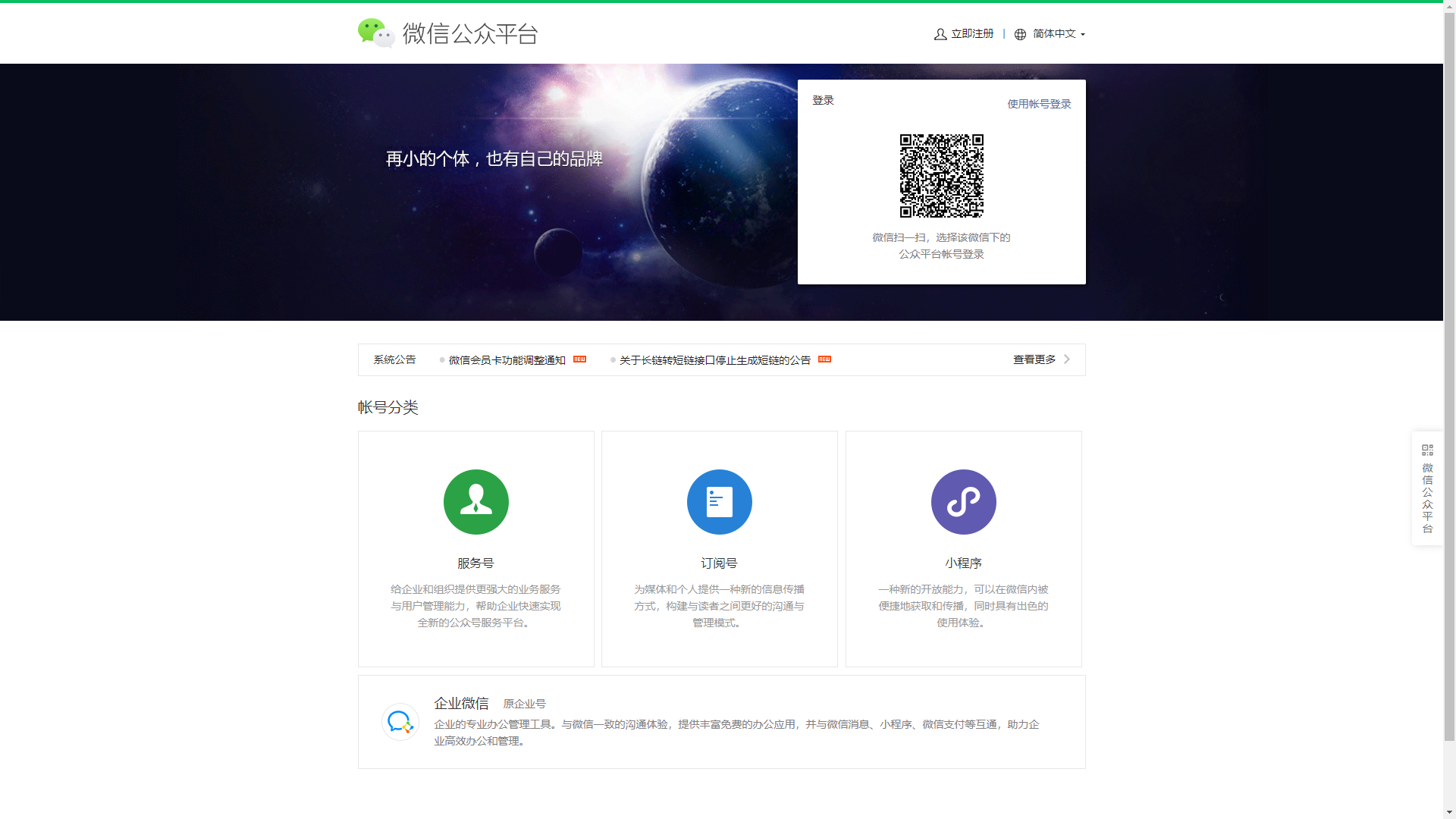Screen dimensions: 1456x819
Task: Open 微信会员卡功能调整通知 announcement
Action: pyautogui.click(x=507, y=360)
